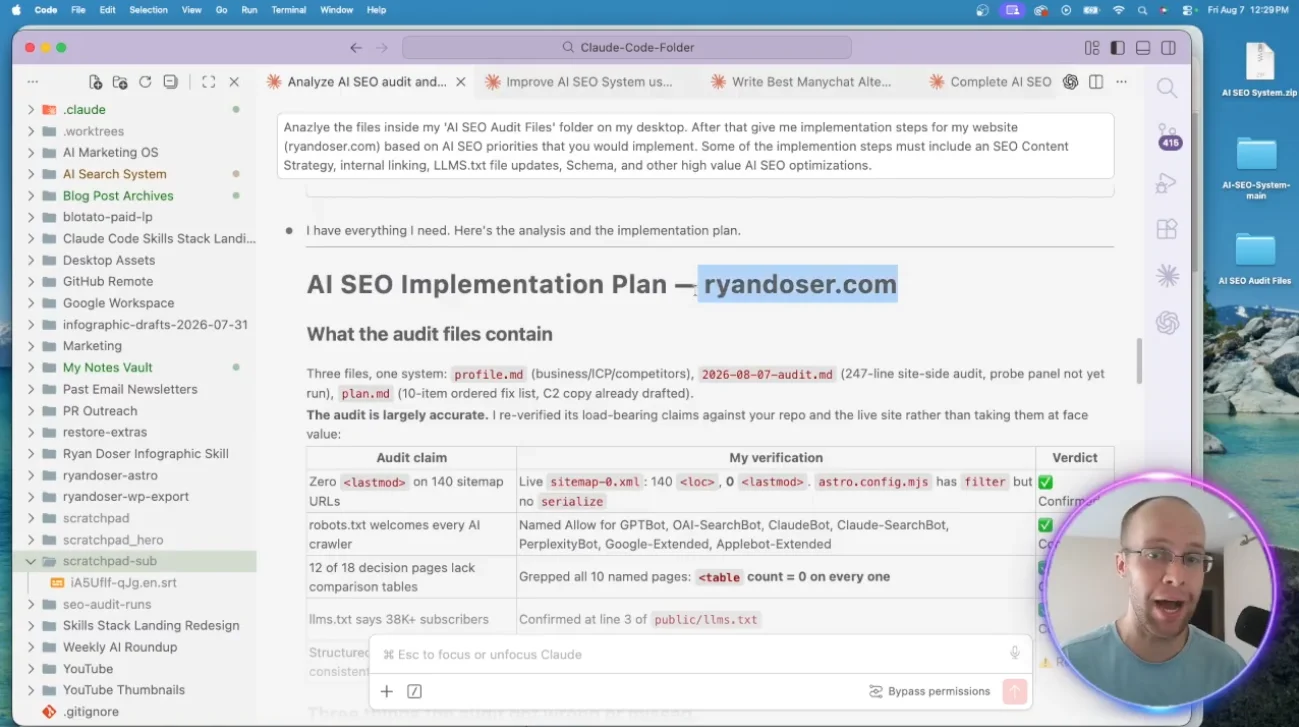Switch to Write Best Manychat Alte... tab
This screenshot has width=1299, height=727.
click(799, 82)
